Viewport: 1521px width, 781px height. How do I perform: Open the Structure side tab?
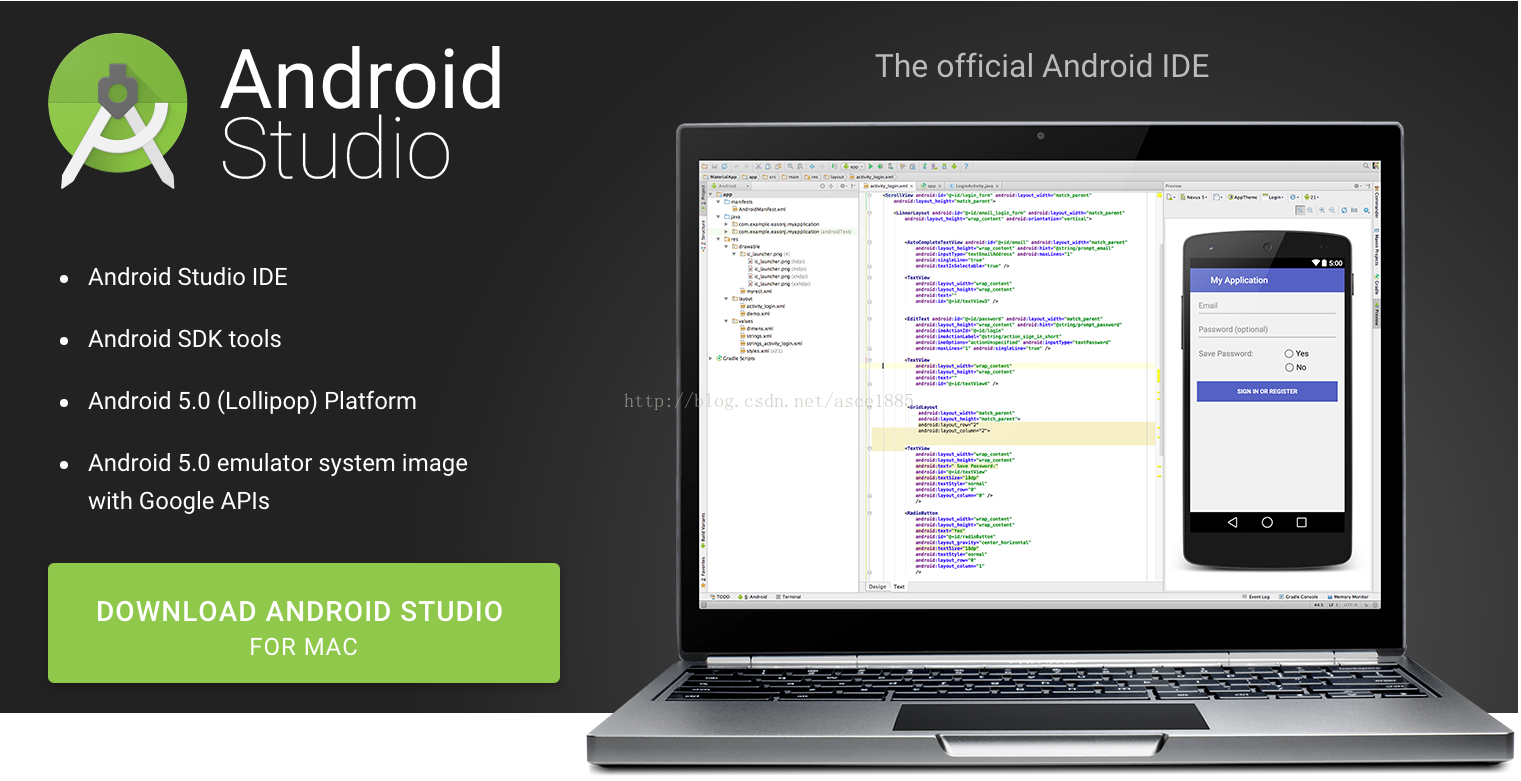click(703, 236)
